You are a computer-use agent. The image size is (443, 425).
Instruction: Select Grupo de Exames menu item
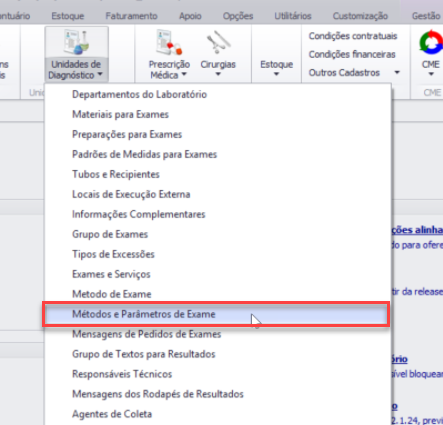[218, 235]
